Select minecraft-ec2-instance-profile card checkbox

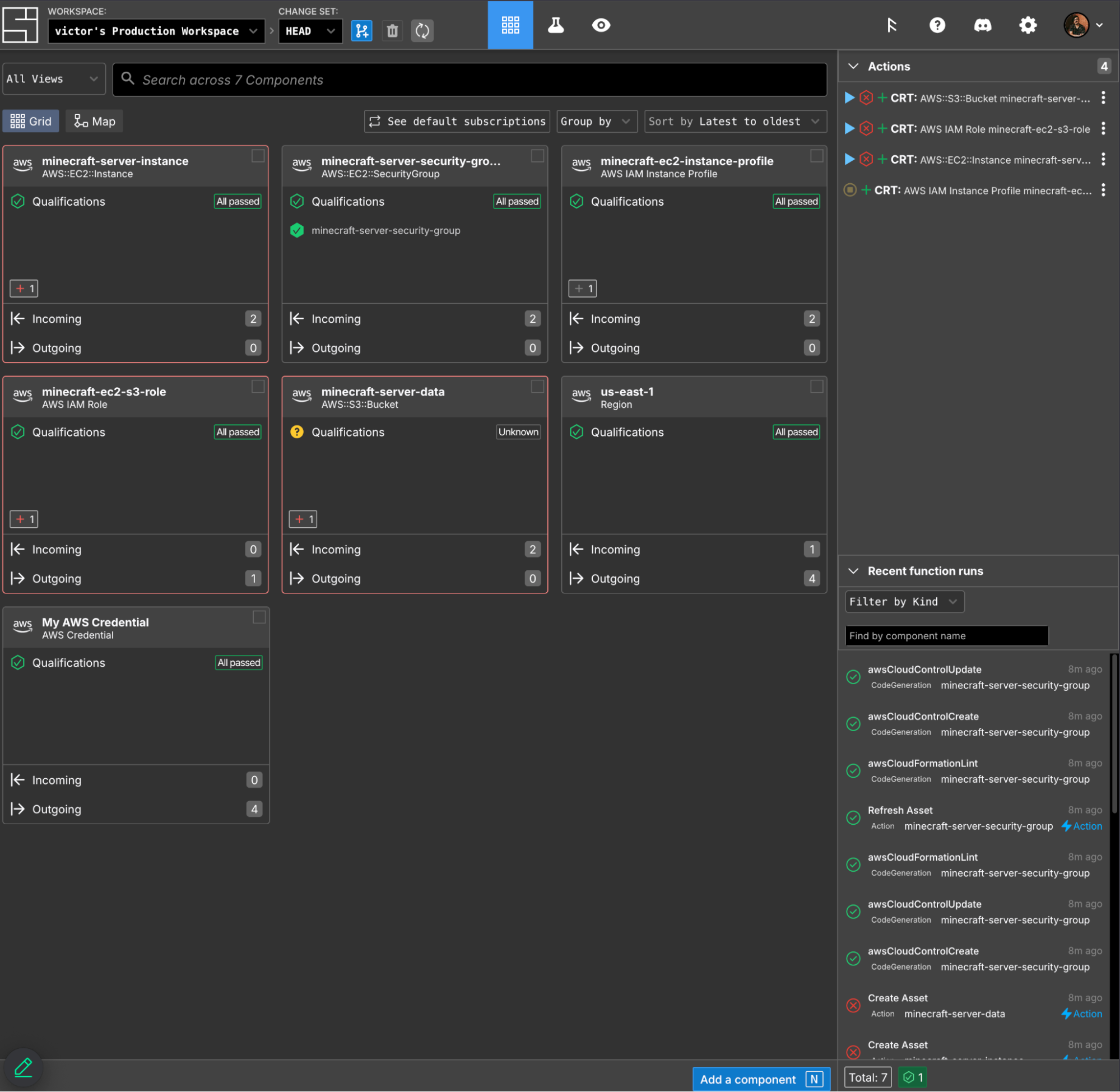[817, 156]
